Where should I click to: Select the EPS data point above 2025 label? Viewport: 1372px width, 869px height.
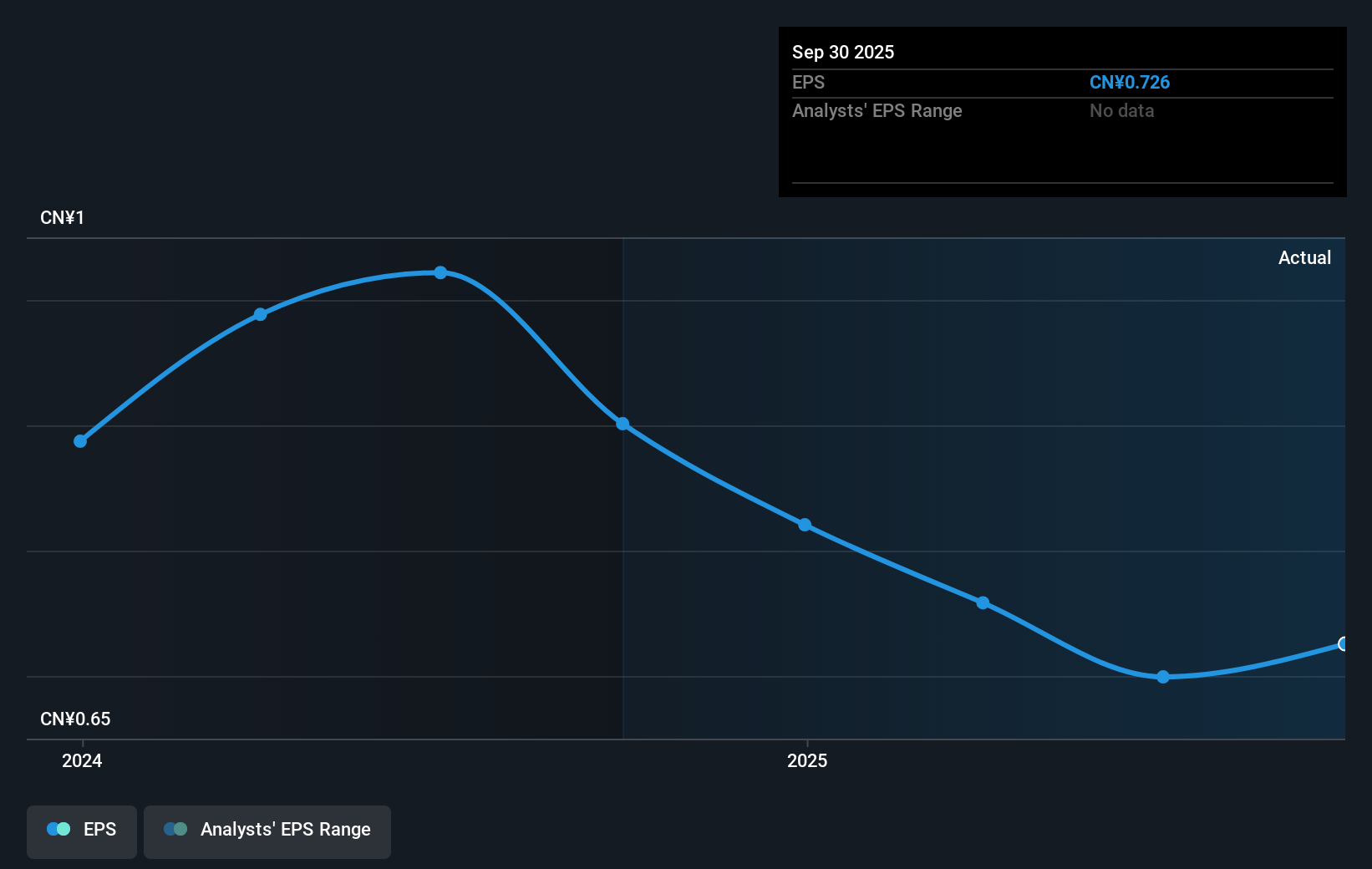point(805,525)
